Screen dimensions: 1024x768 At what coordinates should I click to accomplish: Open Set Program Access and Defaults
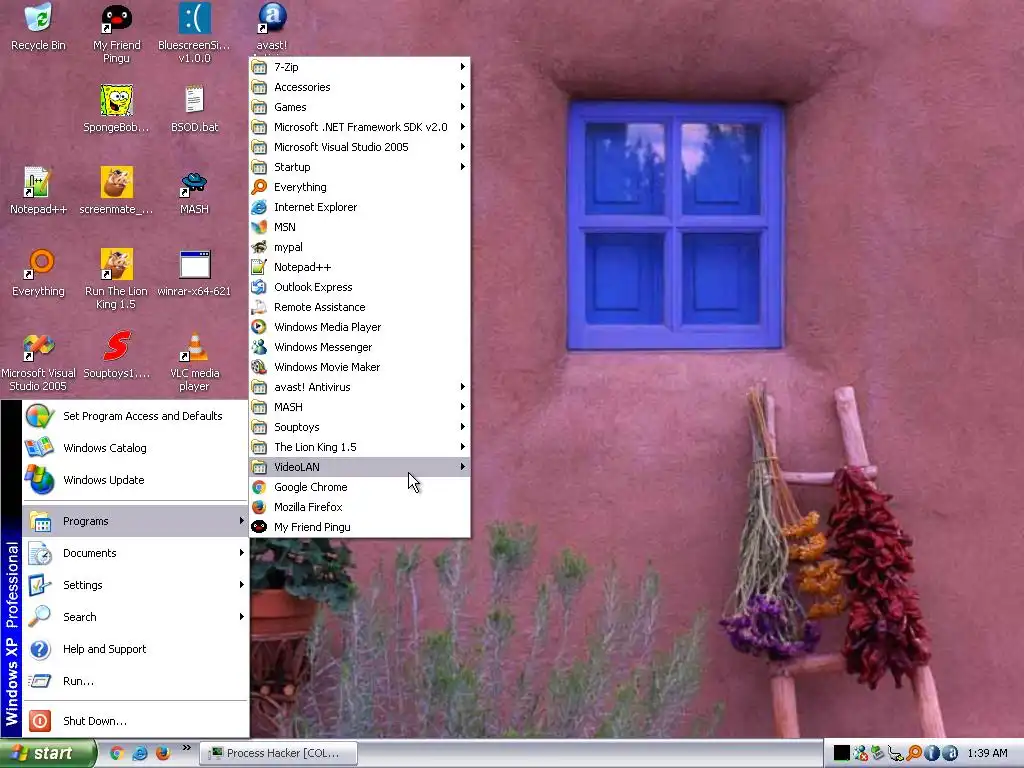pos(135,416)
